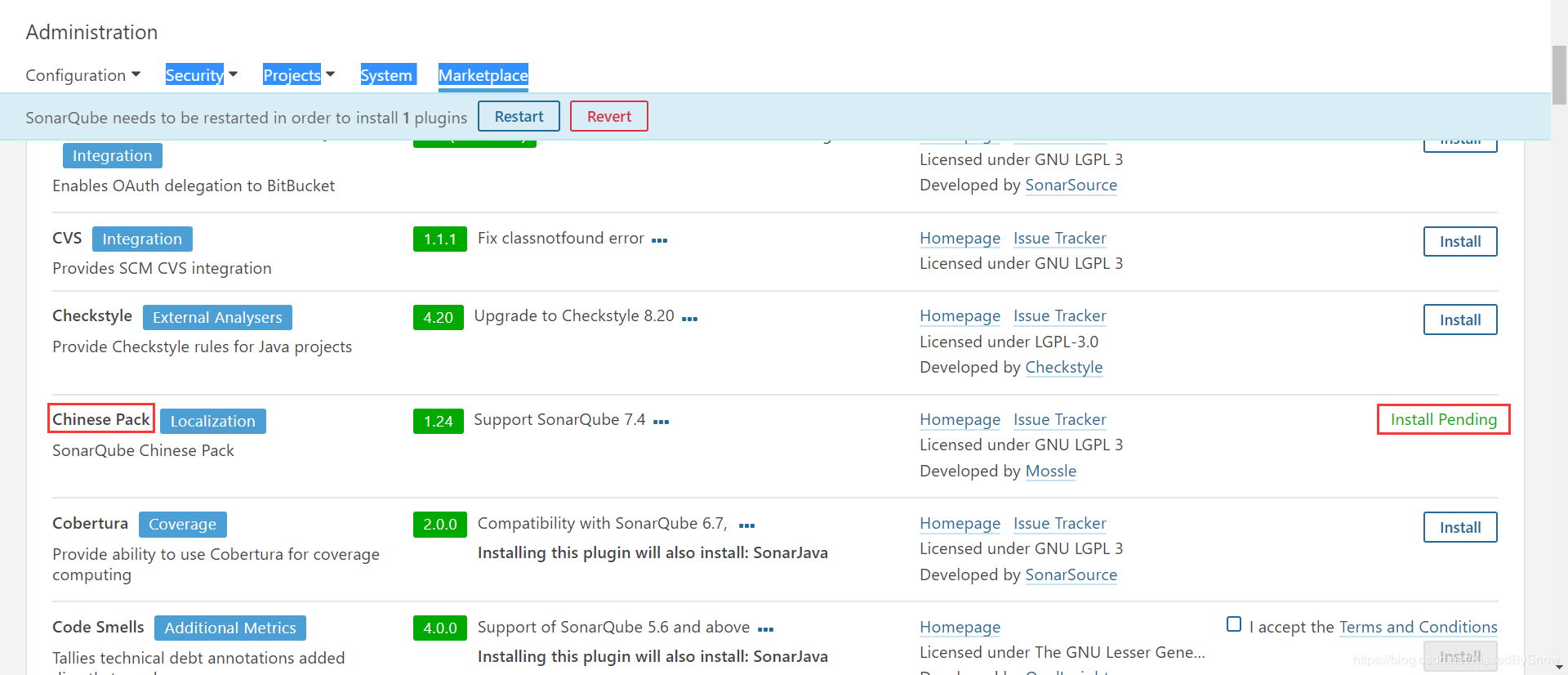Expand Chinese Pack release notes ellipsis

coord(661,422)
